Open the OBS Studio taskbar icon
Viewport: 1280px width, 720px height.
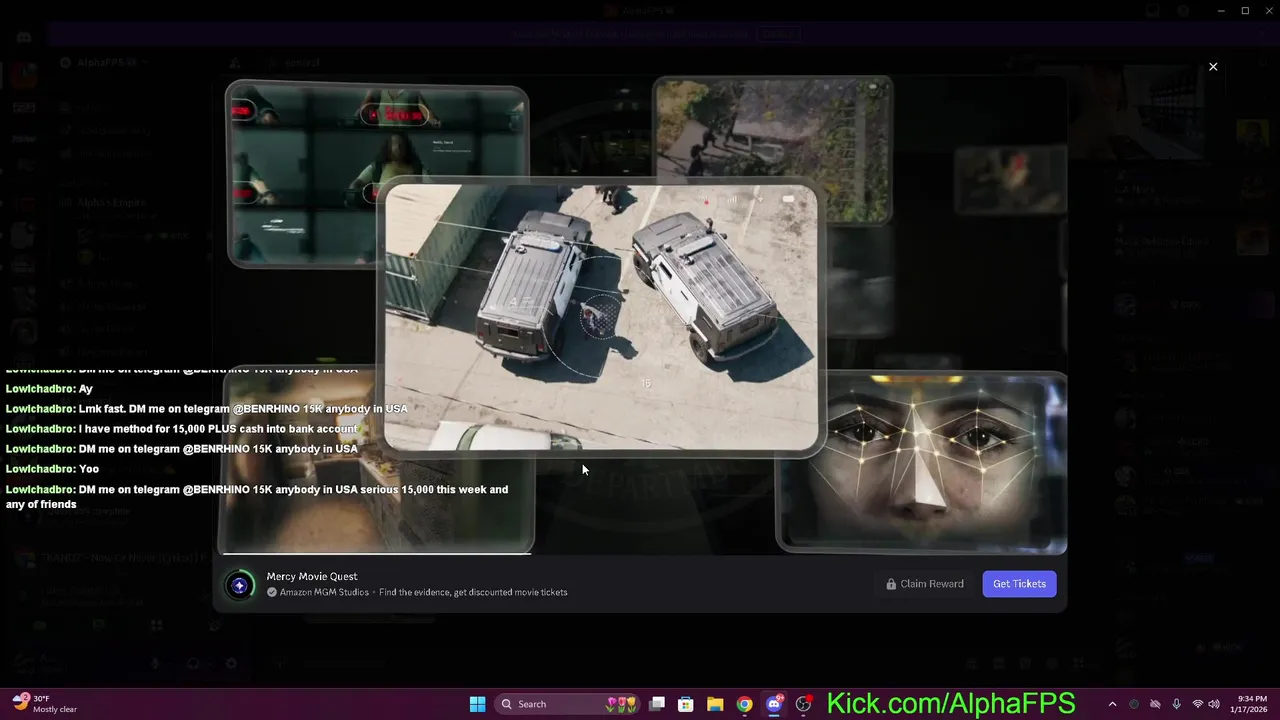803,704
